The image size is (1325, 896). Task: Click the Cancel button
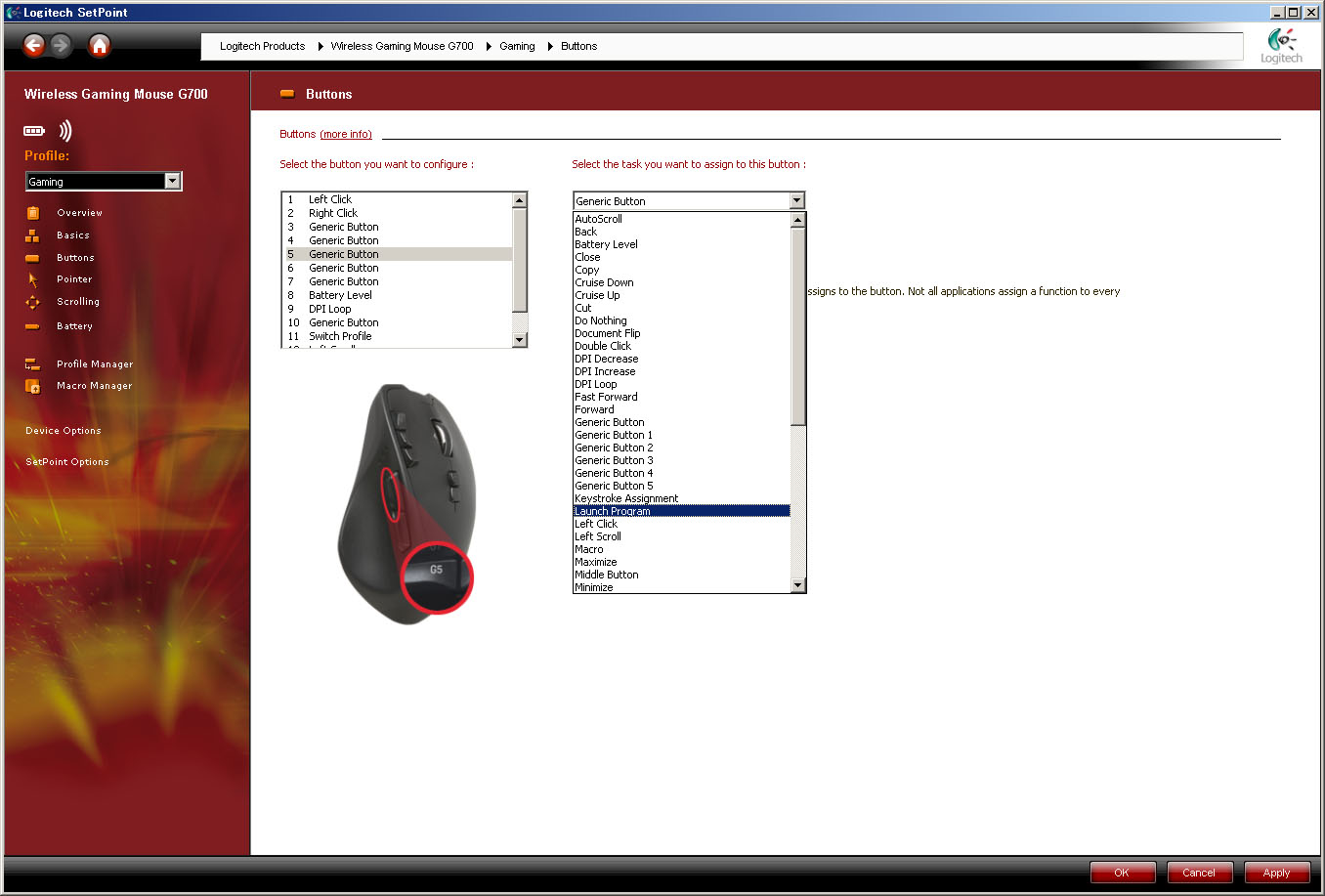pyautogui.click(x=1199, y=873)
